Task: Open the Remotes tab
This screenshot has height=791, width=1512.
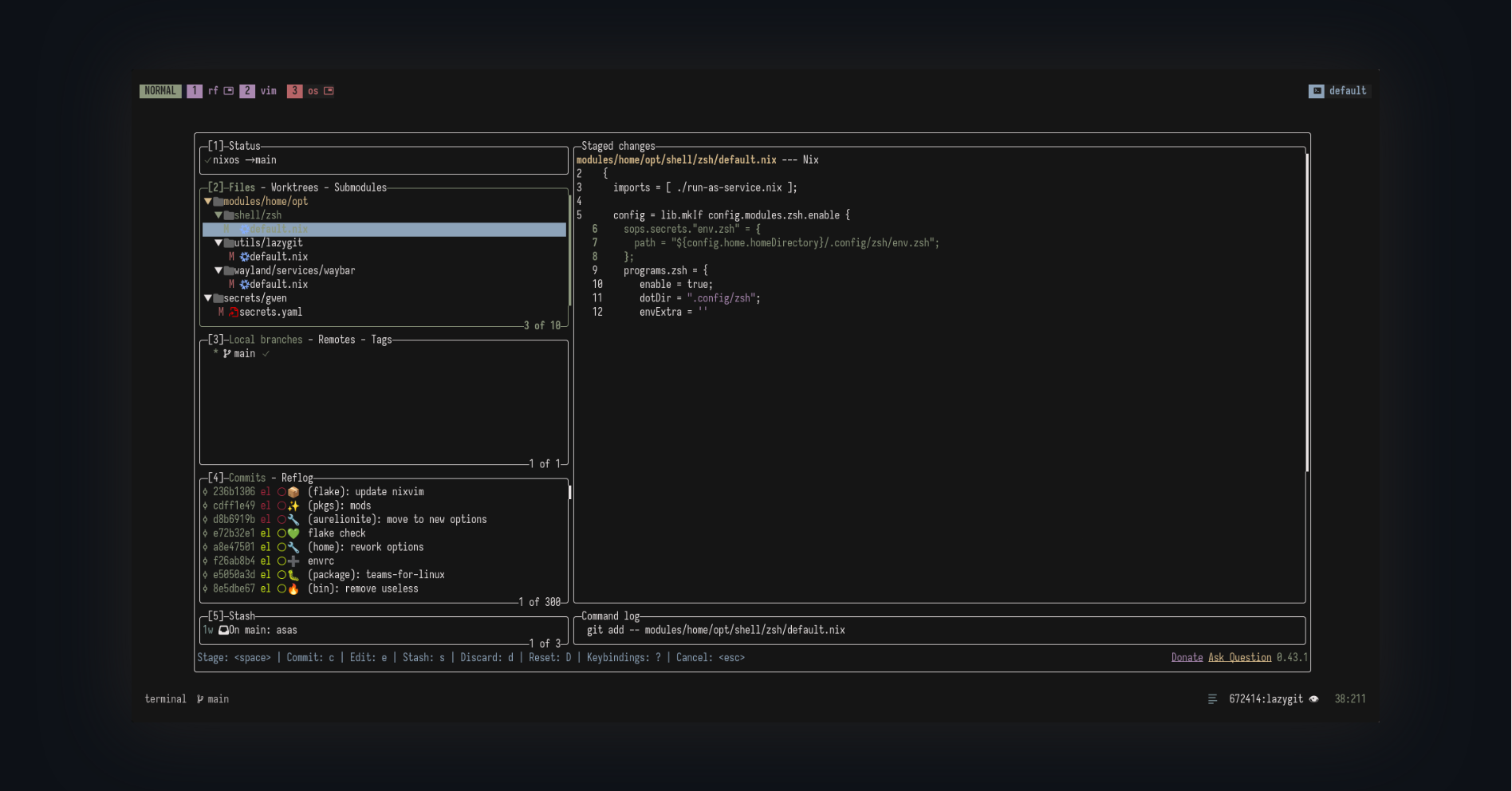Action: coord(337,340)
